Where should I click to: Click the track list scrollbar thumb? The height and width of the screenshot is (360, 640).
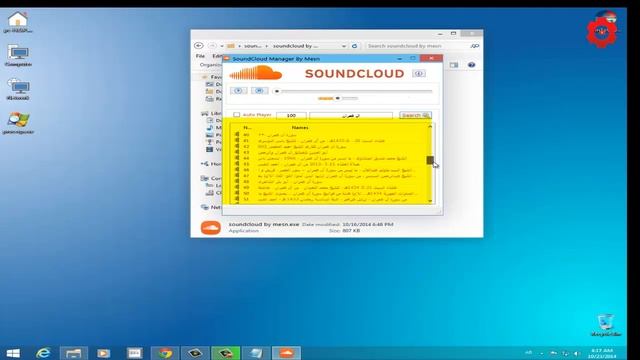[x=430, y=160]
